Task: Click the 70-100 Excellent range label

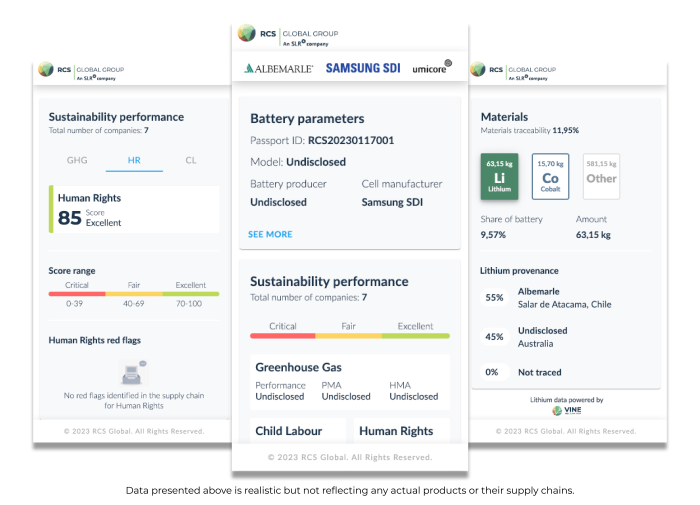Action: click(189, 304)
